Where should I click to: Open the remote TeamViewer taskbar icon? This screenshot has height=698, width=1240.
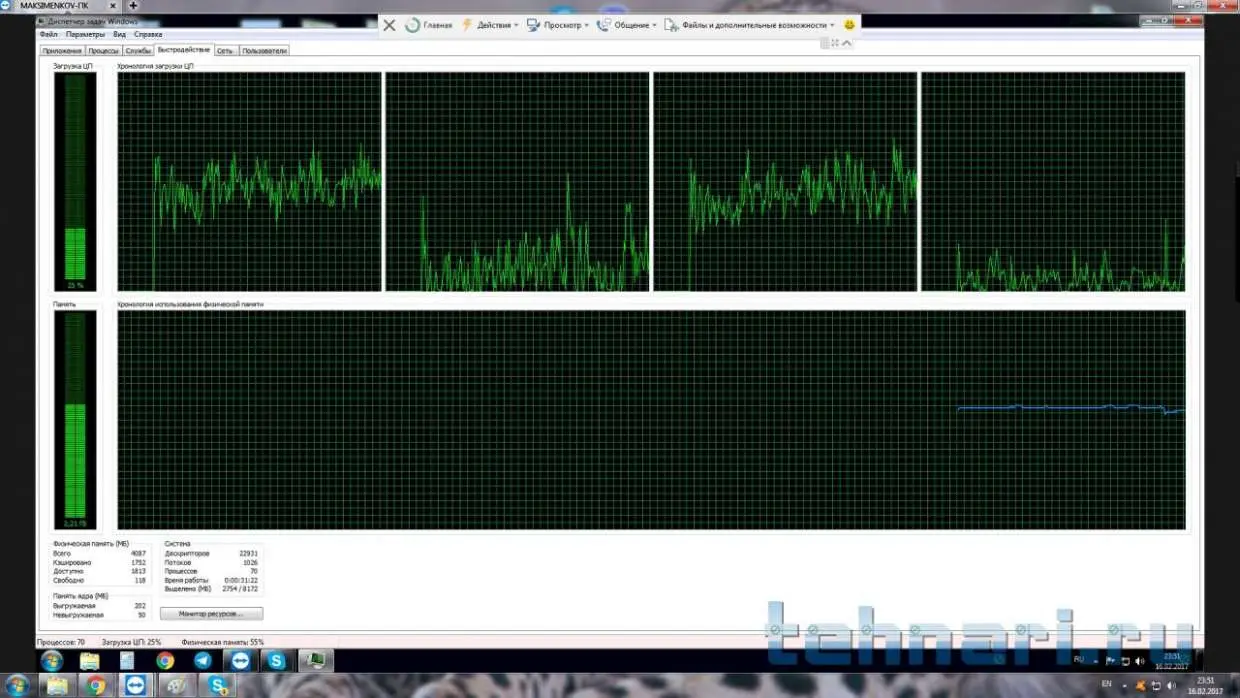click(240, 660)
